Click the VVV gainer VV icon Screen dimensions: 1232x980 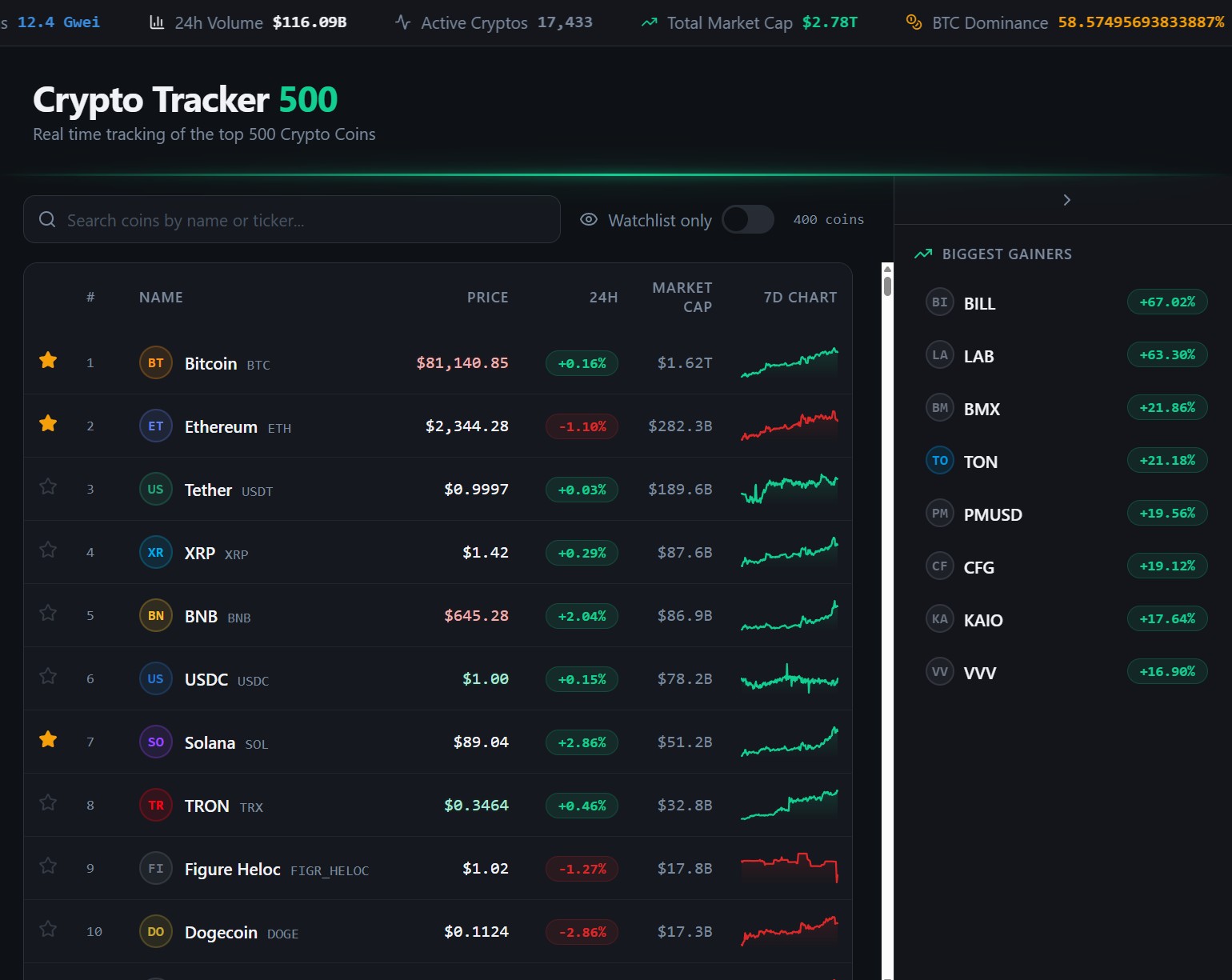[x=940, y=671]
